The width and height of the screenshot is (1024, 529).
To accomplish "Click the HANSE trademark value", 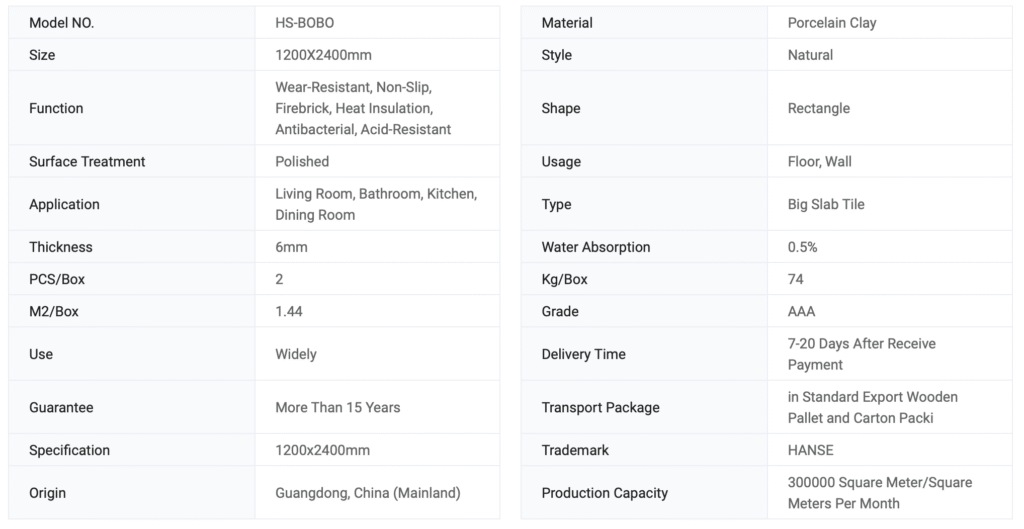I will coord(810,450).
